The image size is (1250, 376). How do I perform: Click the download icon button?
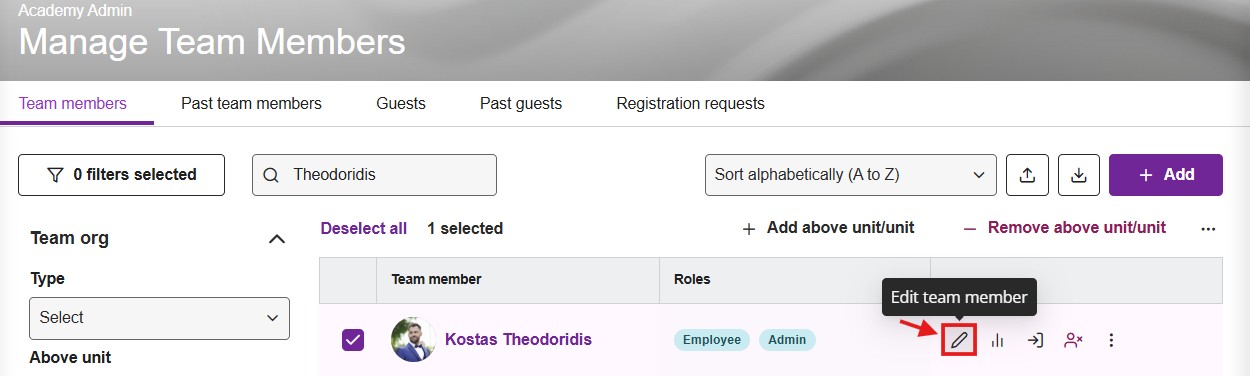point(1079,175)
